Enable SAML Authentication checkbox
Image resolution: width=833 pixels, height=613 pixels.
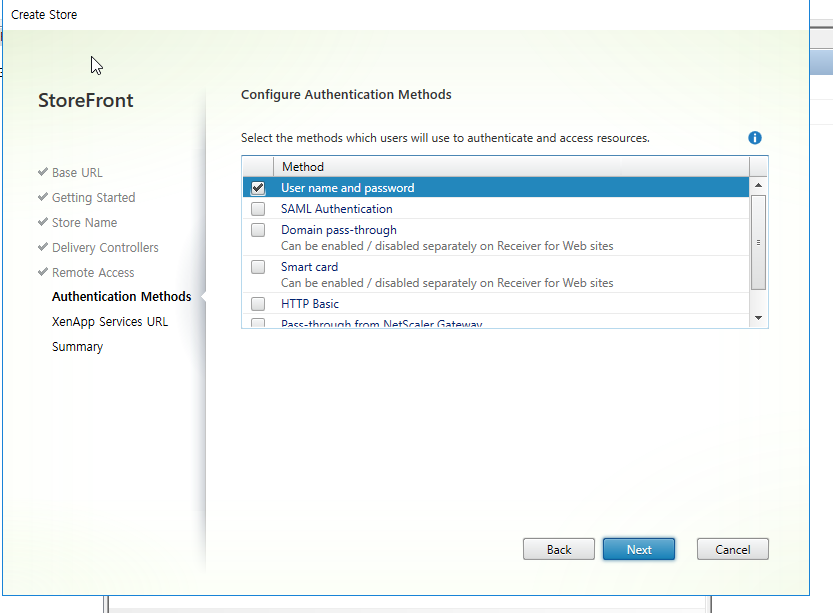coord(258,209)
